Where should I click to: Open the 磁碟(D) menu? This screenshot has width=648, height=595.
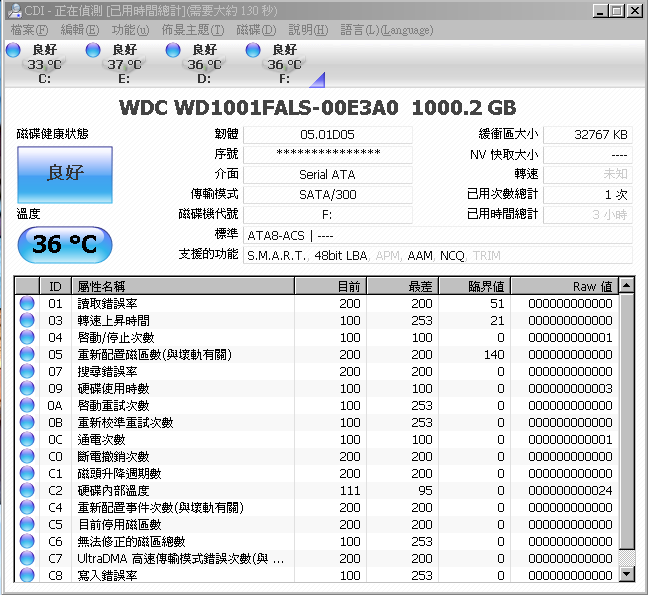(x=256, y=30)
